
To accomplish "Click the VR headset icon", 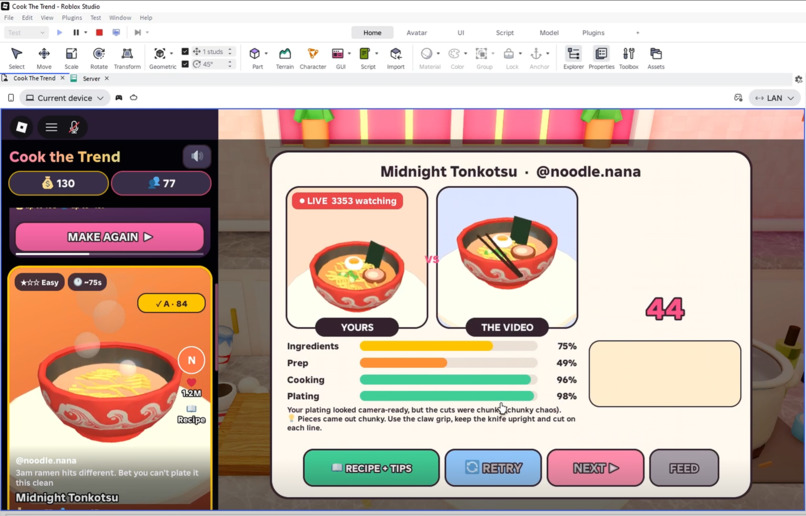I will [134, 98].
